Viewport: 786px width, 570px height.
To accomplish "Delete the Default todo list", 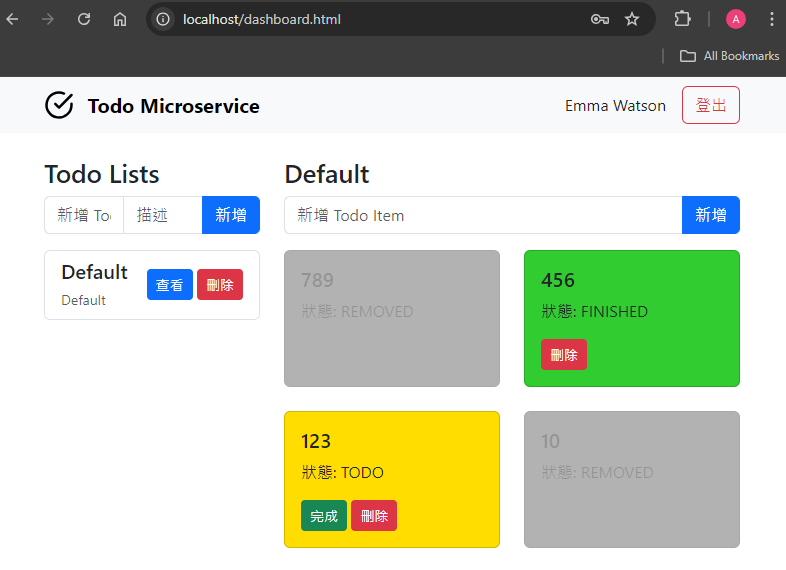I will coord(220,285).
